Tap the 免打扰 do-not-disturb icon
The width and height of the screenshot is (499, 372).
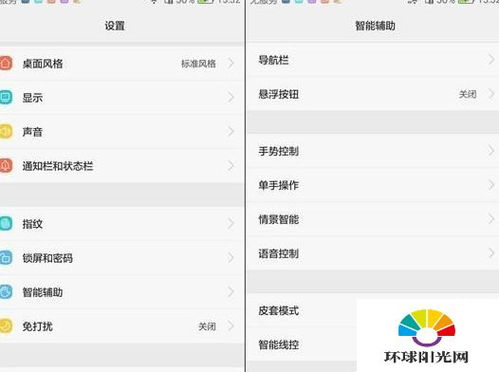coord(6,326)
